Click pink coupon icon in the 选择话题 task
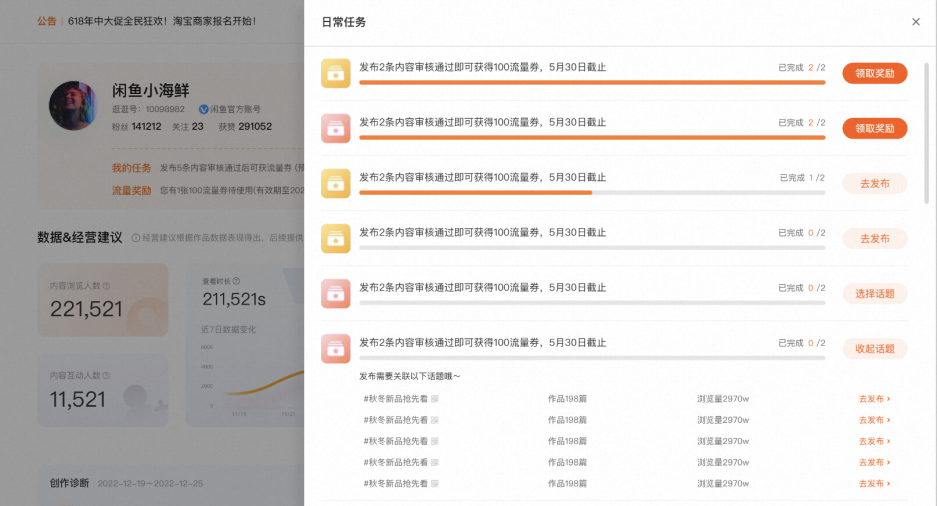 (x=336, y=293)
